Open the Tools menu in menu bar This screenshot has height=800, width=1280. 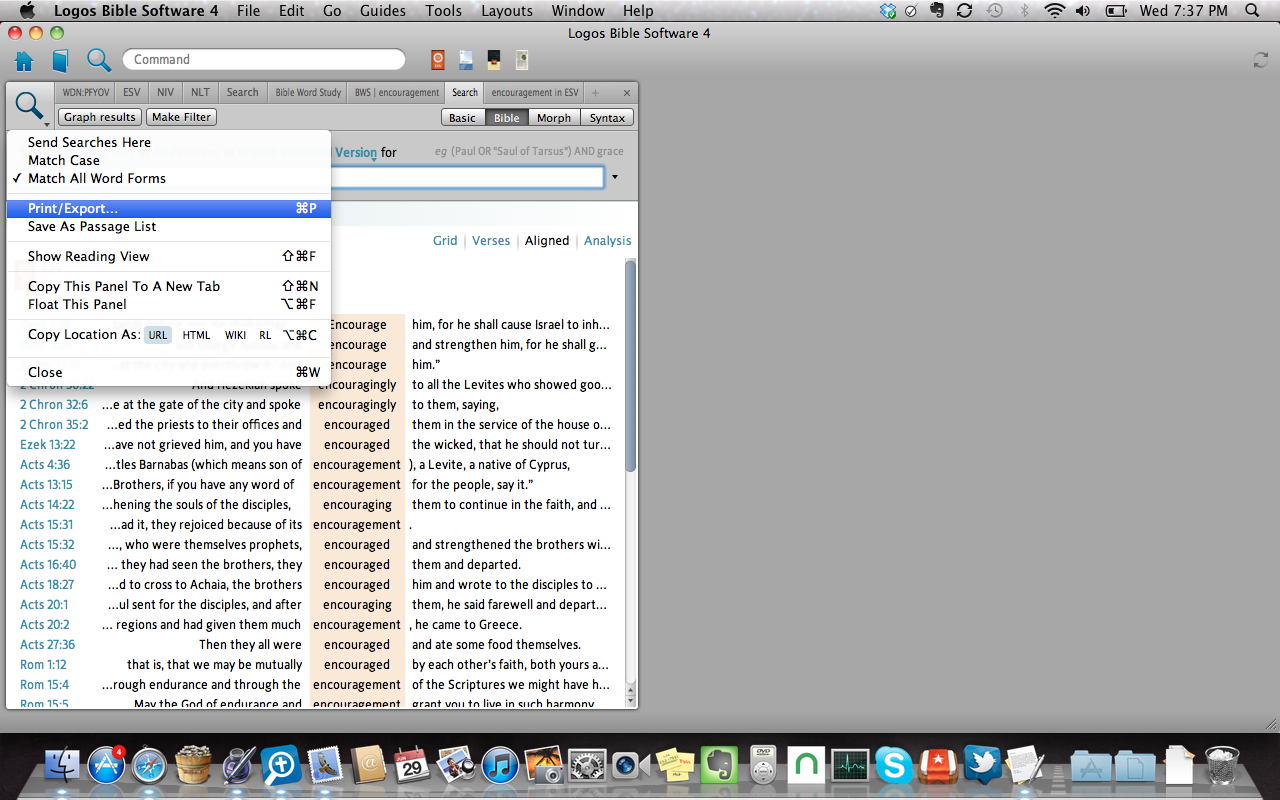pyautogui.click(x=443, y=11)
